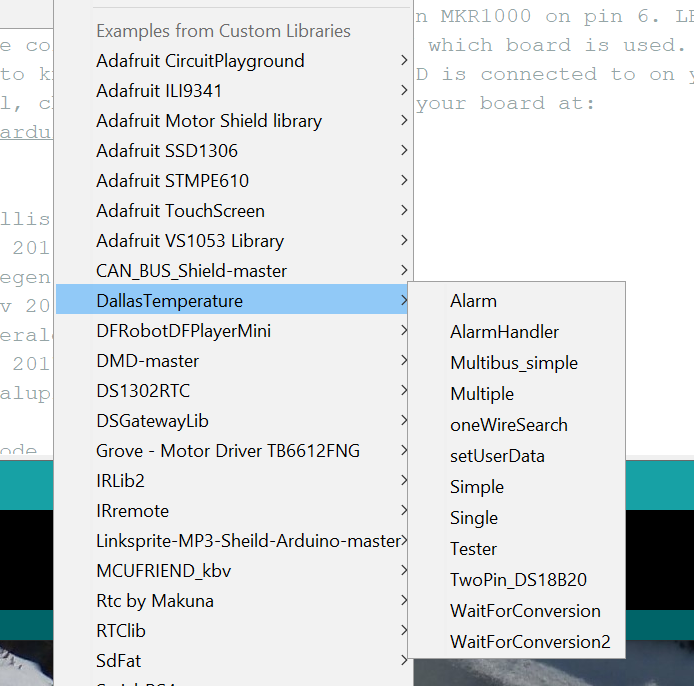The width and height of the screenshot is (694, 686).
Task: Expand arrow next to SdFat
Action: pos(404,661)
